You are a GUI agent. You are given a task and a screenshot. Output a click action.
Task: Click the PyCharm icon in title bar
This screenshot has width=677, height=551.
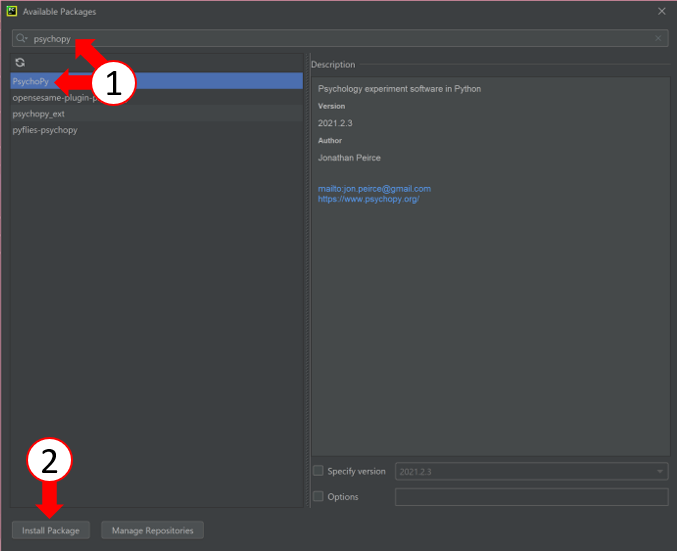coord(11,11)
